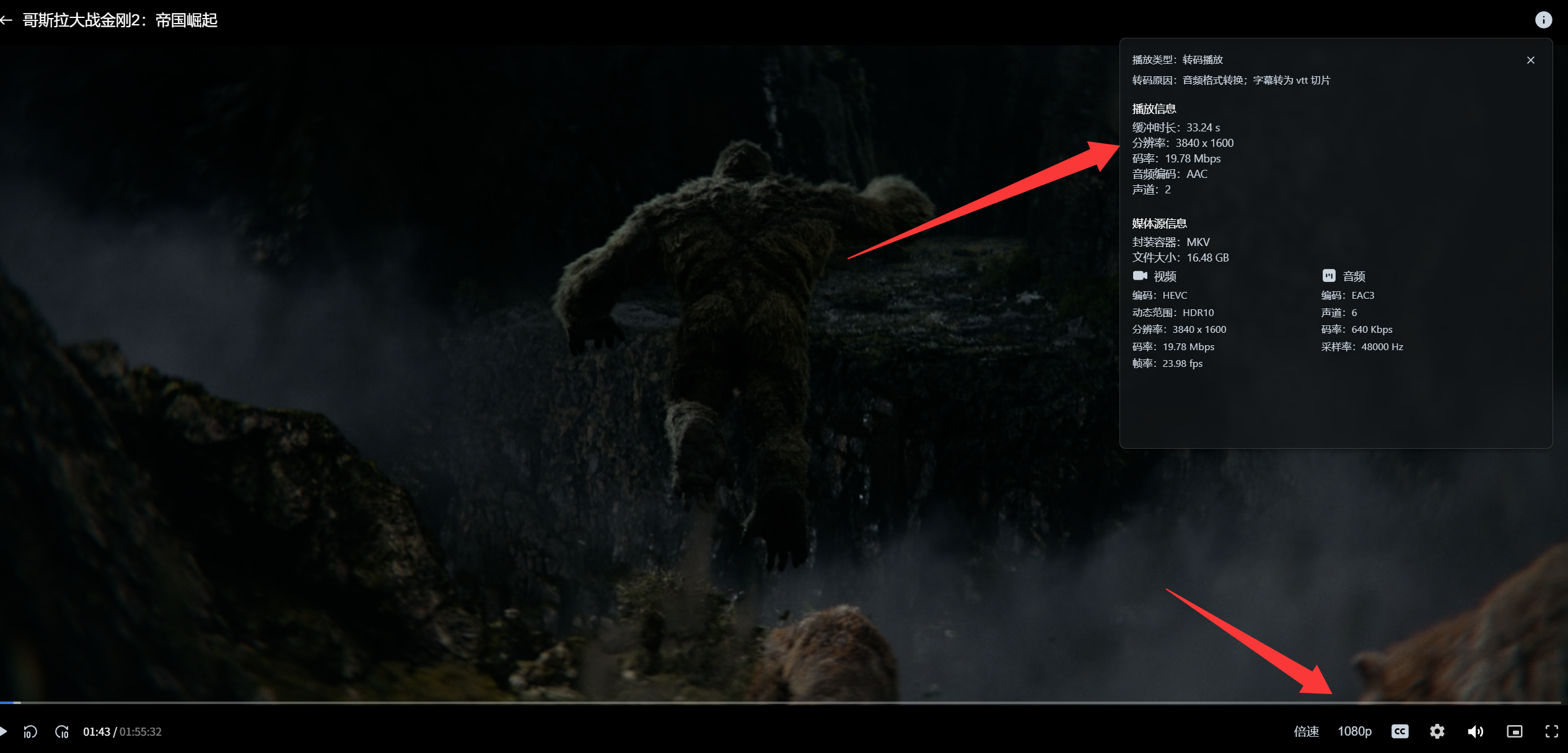1568x753 pixels.
Task: Open the playback info icon
Action: pyautogui.click(x=1543, y=20)
